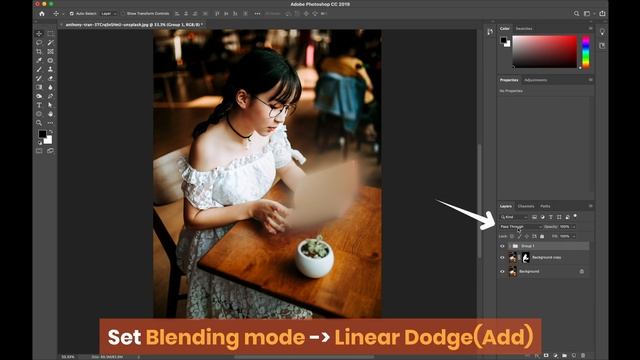Screen dimensions: 640x360
Task: Pick a color in the red color field
Action: (x=544, y=51)
